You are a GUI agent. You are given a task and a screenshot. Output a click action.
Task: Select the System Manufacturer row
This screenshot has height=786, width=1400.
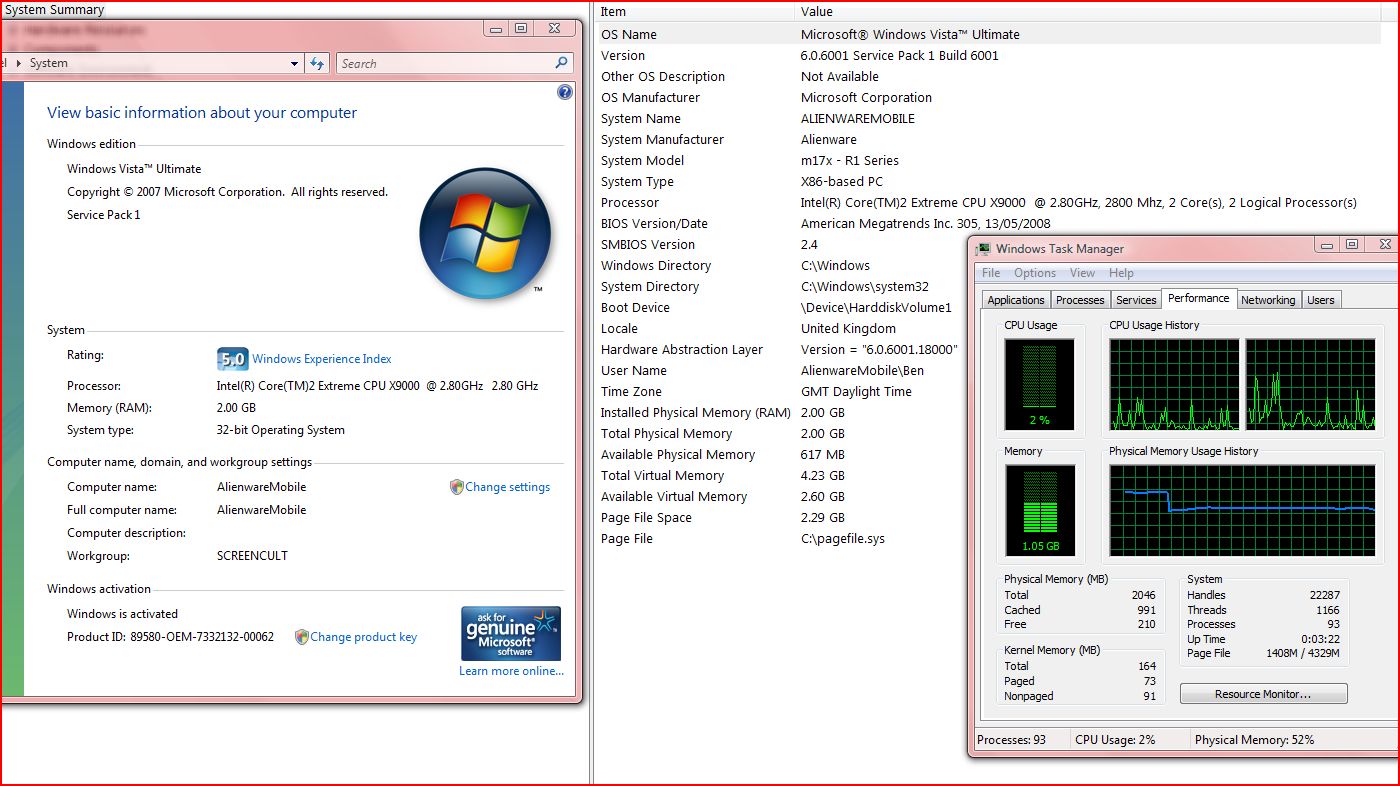point(988,139)
